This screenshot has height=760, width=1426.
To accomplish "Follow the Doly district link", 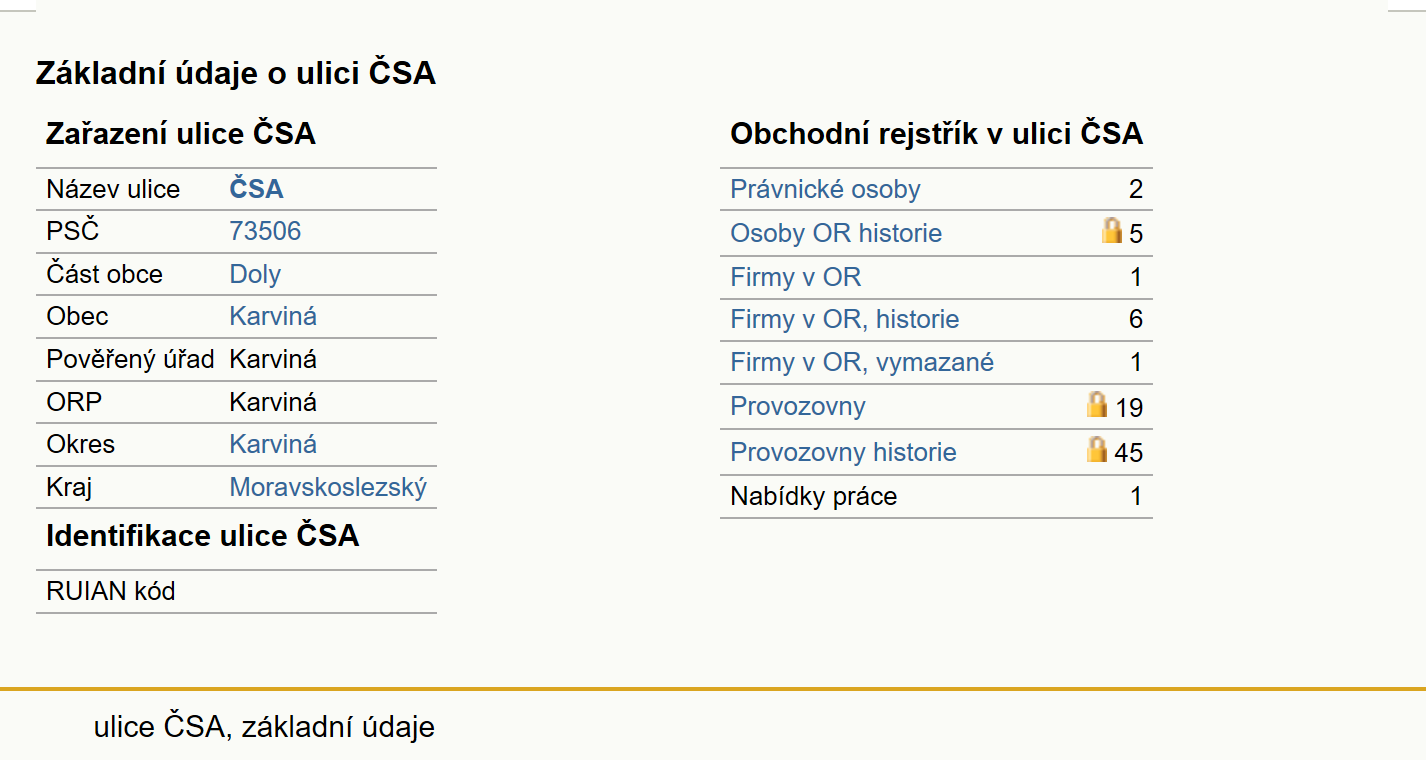I will click(255, 274).
